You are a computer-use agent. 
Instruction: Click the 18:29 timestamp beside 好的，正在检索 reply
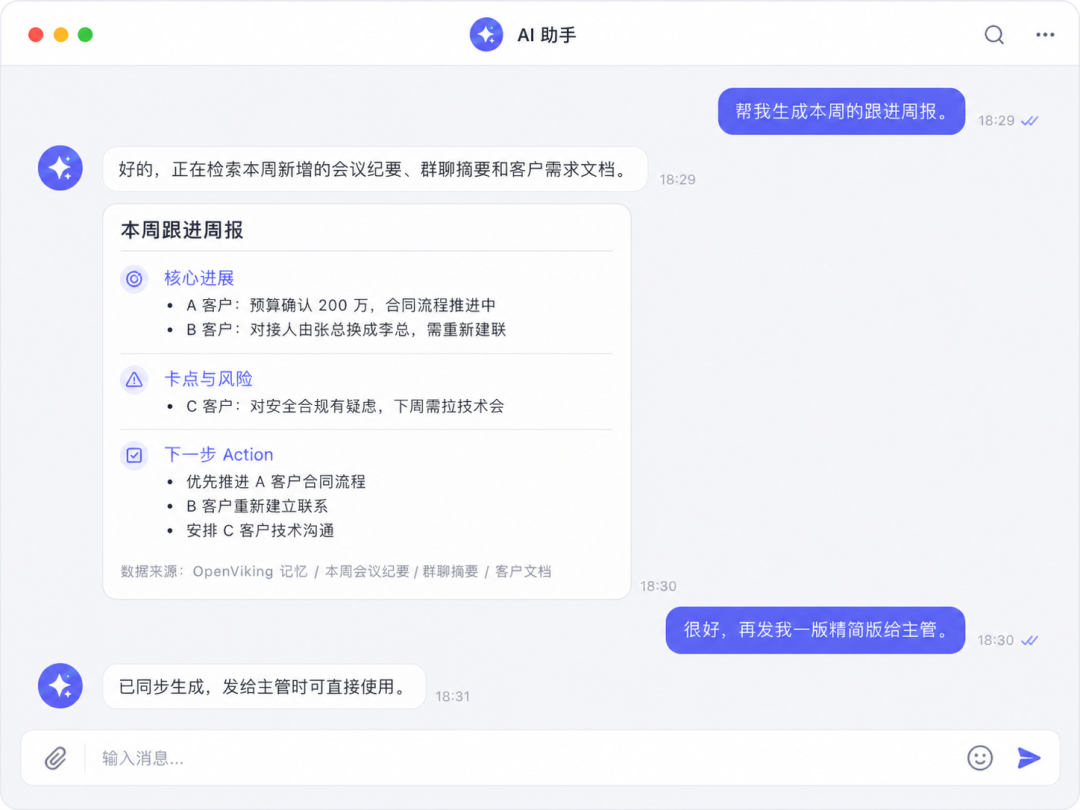[x=678, y=180]
